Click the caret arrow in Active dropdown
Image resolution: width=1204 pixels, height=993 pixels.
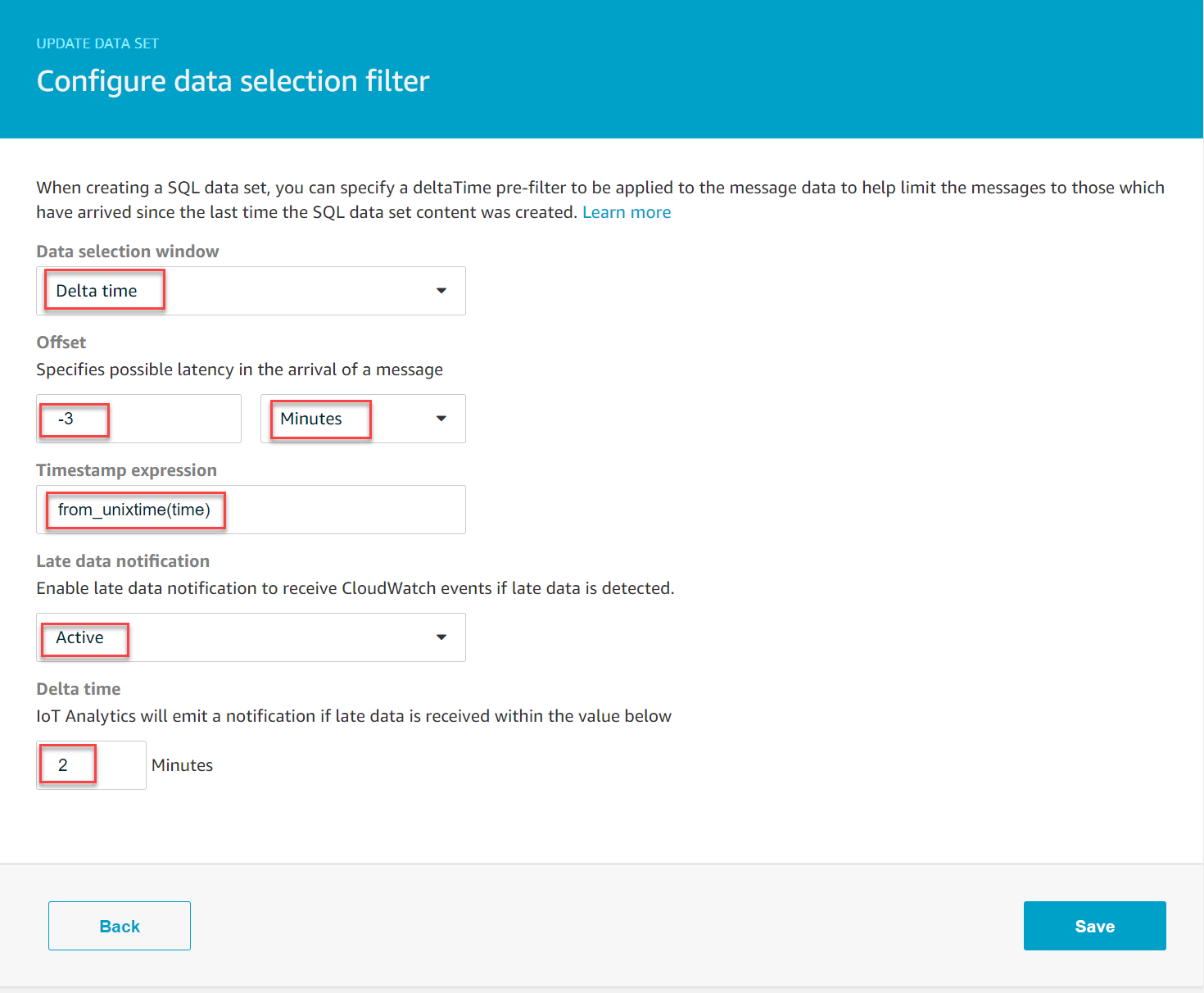click(x=441, y=637)
